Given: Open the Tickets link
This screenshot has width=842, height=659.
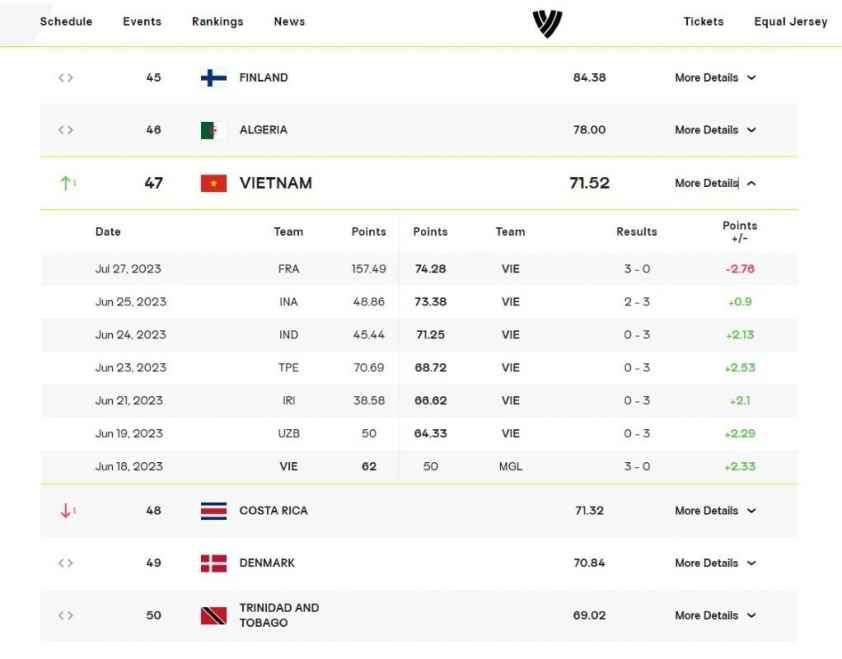Looking at the screenshot, I should click(x=703, y=21).
